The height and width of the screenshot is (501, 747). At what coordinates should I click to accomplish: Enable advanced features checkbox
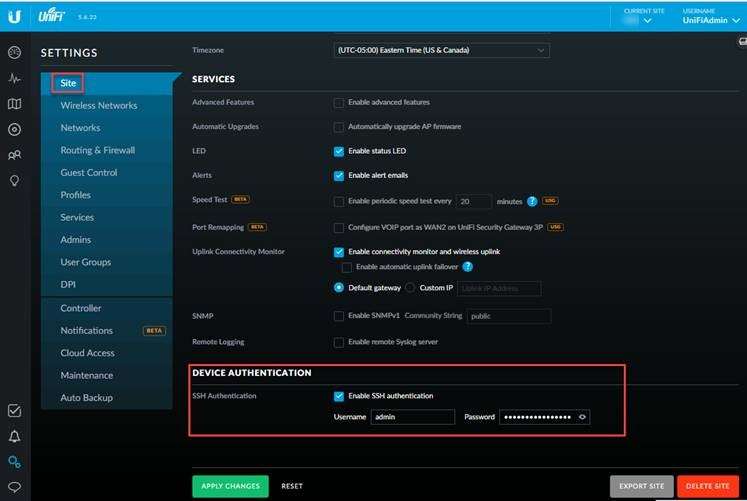(339, 102)
